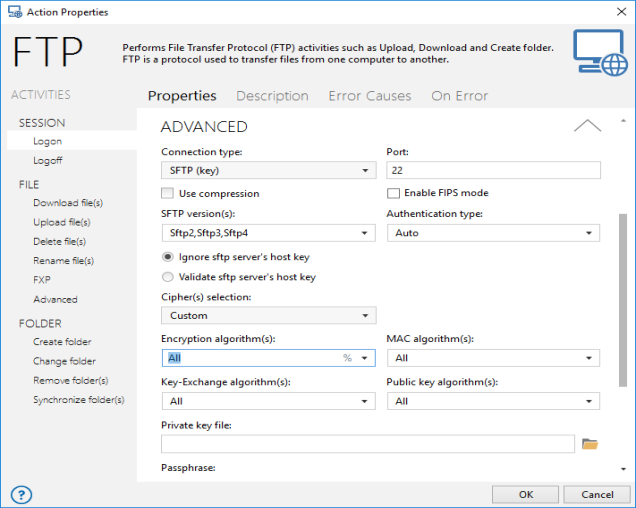Select Upload file(s) activity

click(x=61, y=222)
